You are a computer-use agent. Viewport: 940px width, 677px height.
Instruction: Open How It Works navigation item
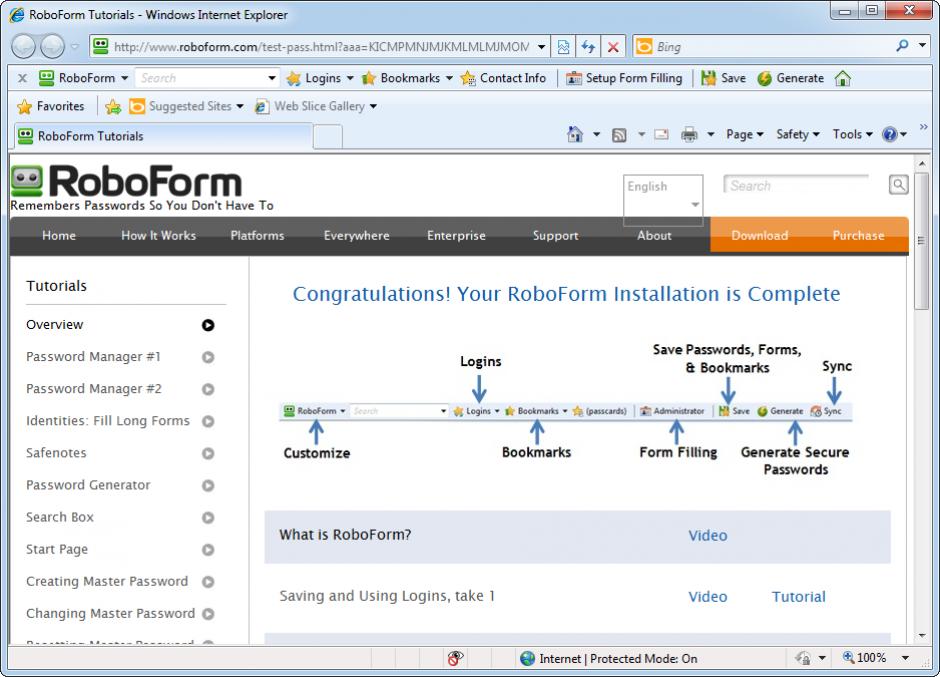click(158, 236)
